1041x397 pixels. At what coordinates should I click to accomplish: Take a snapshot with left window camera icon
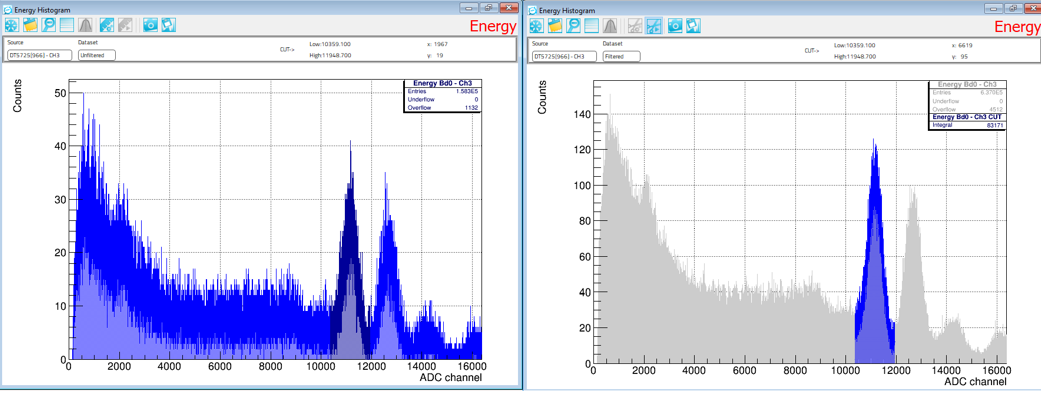point(150,25)
